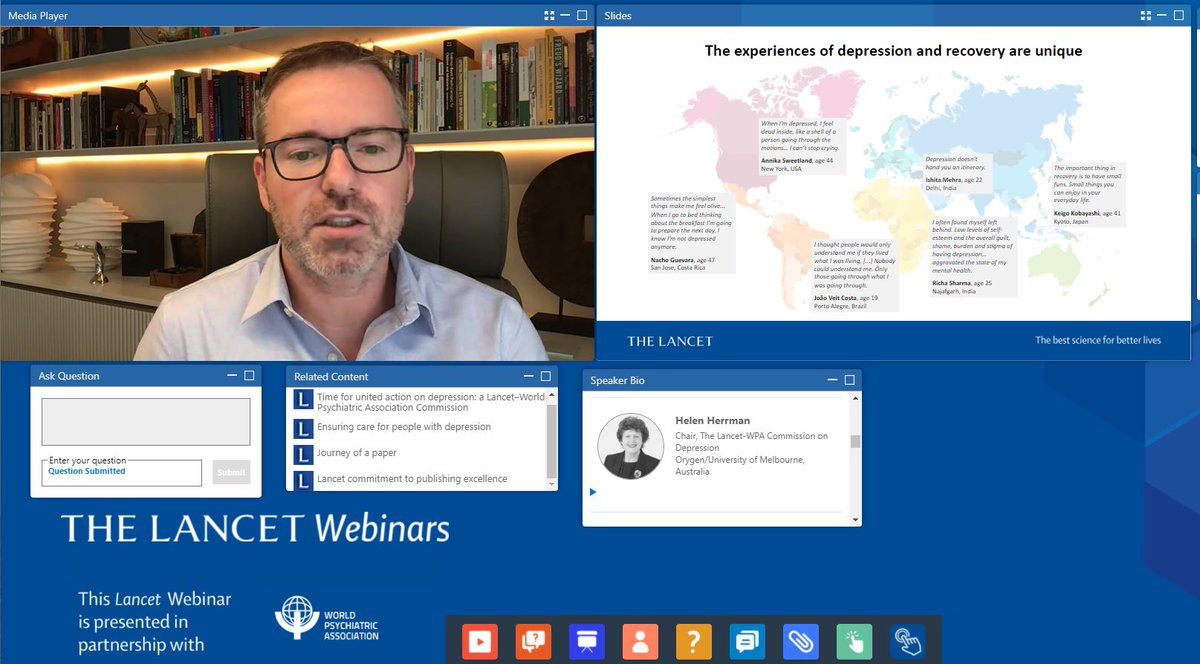Click the Speaker Bio scroll down arrow
This screenshot has height=664, width=1200.
pos(855,520)
